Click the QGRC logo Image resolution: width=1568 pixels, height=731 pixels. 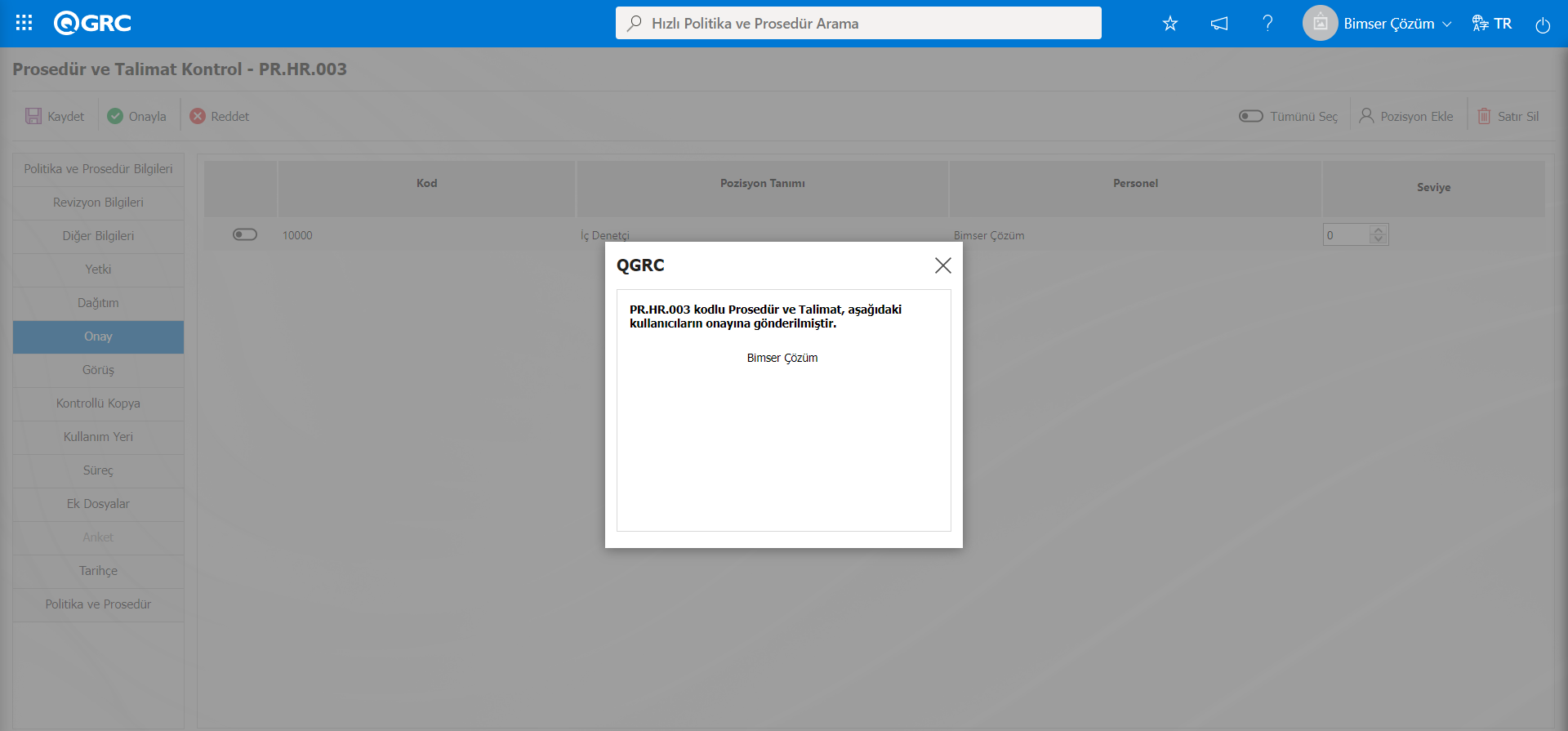92,23
